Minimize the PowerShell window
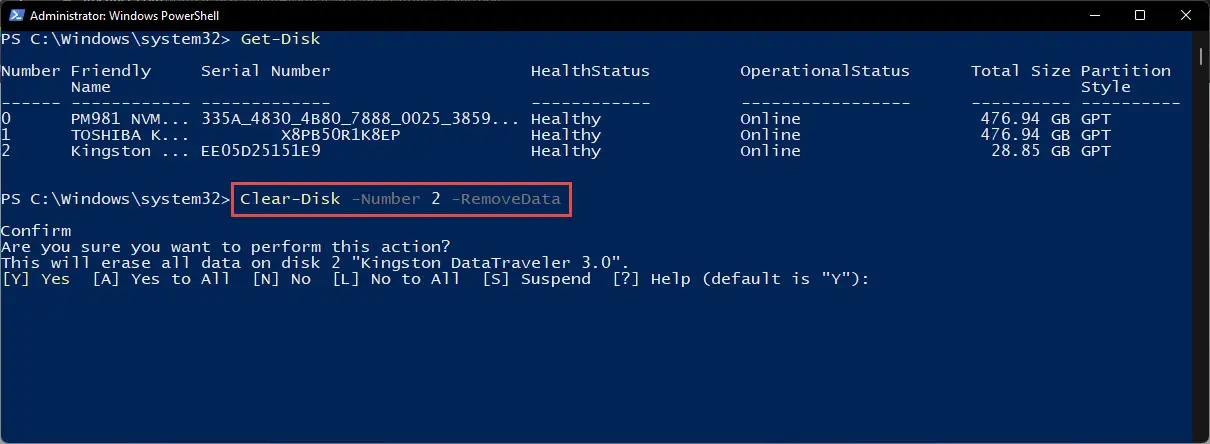Screen dimensions: 1210x444 pos(1093,15)
